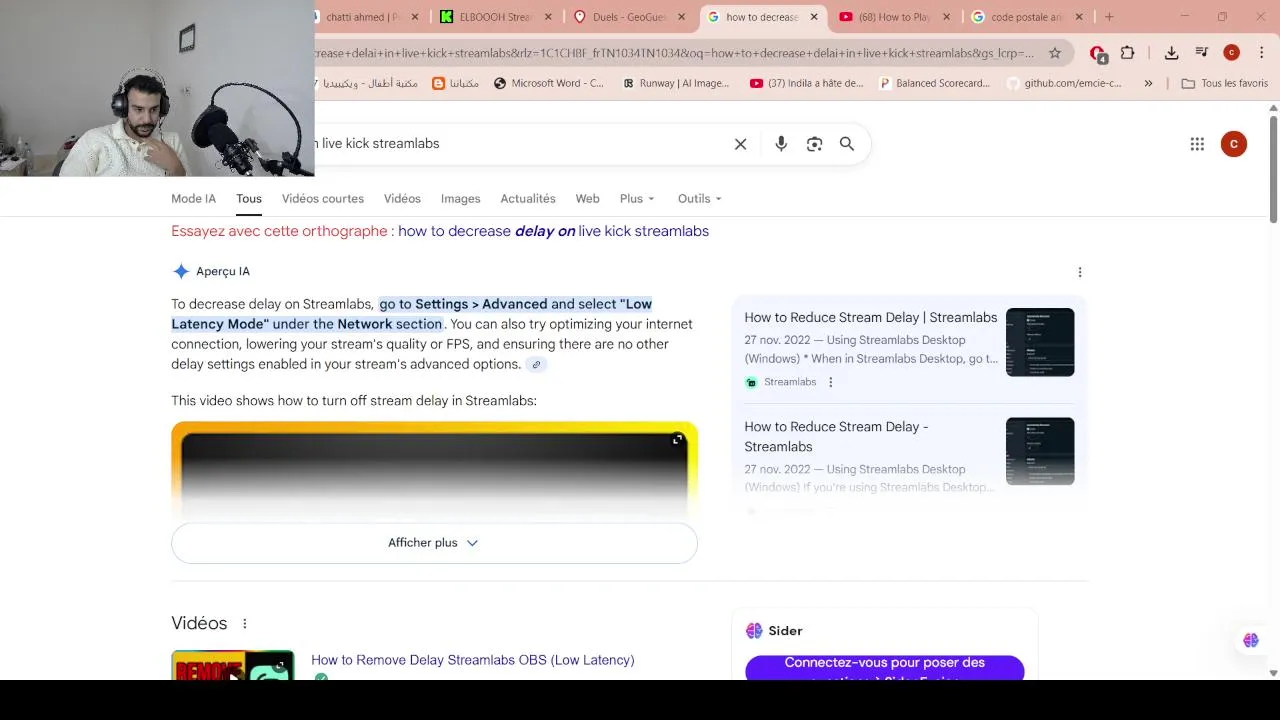Click the Sider floating brain icon

1251,640
